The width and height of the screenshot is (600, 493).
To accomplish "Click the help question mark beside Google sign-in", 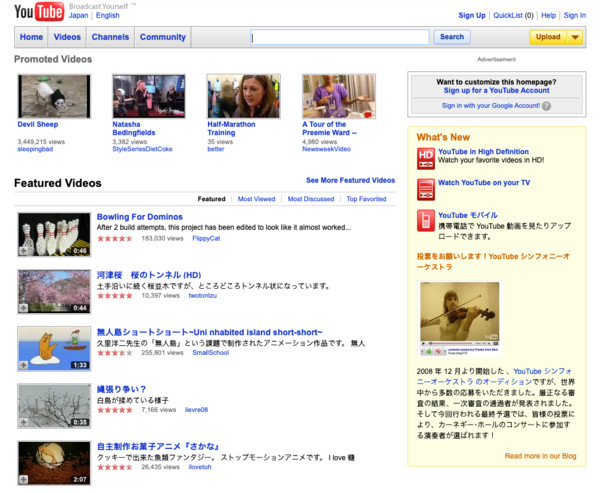I will [546, 105].
